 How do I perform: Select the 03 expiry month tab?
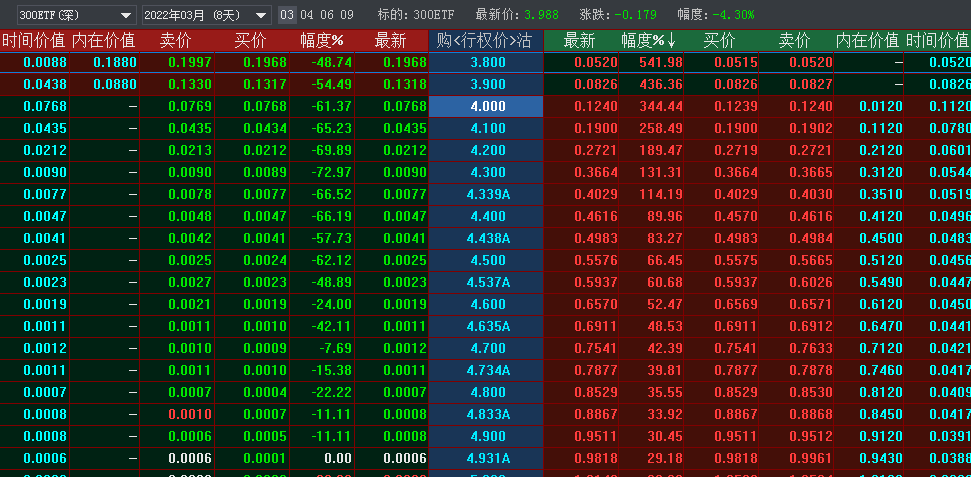tap(287, 15)
